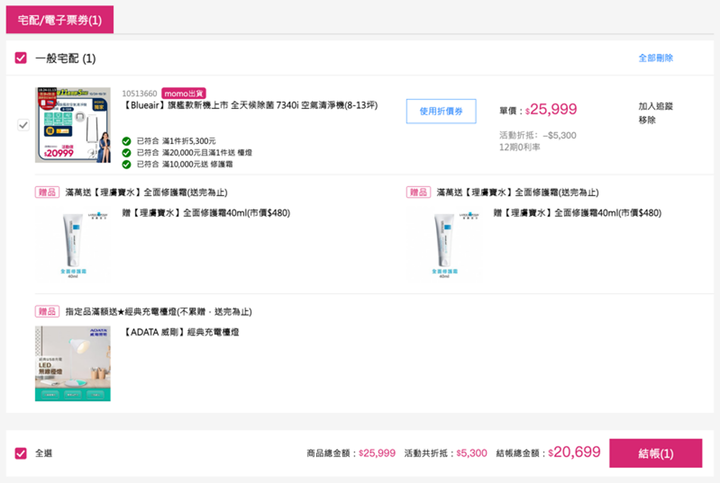Viewport: 720px width, 483px height.
Task: Click the momo出貨 badge
Action: point(184,93)
